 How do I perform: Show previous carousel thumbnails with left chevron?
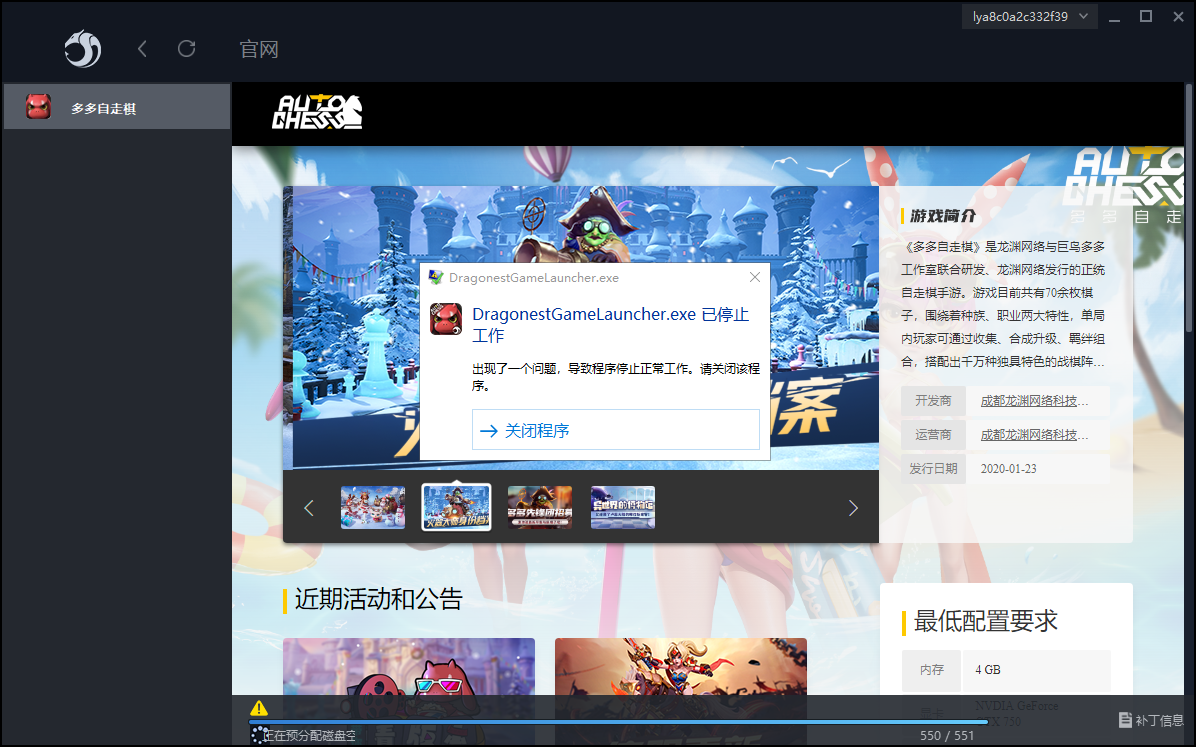pyautogui.click(x=309, y=508)
